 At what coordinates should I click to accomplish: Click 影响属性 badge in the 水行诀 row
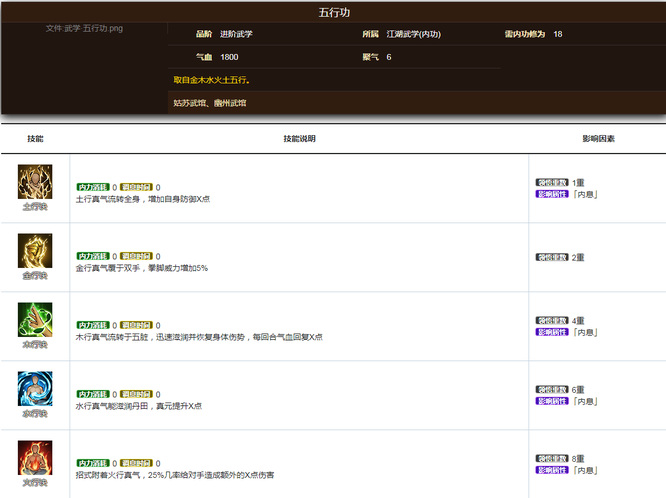pyautogui.click(x=552, y=401)
